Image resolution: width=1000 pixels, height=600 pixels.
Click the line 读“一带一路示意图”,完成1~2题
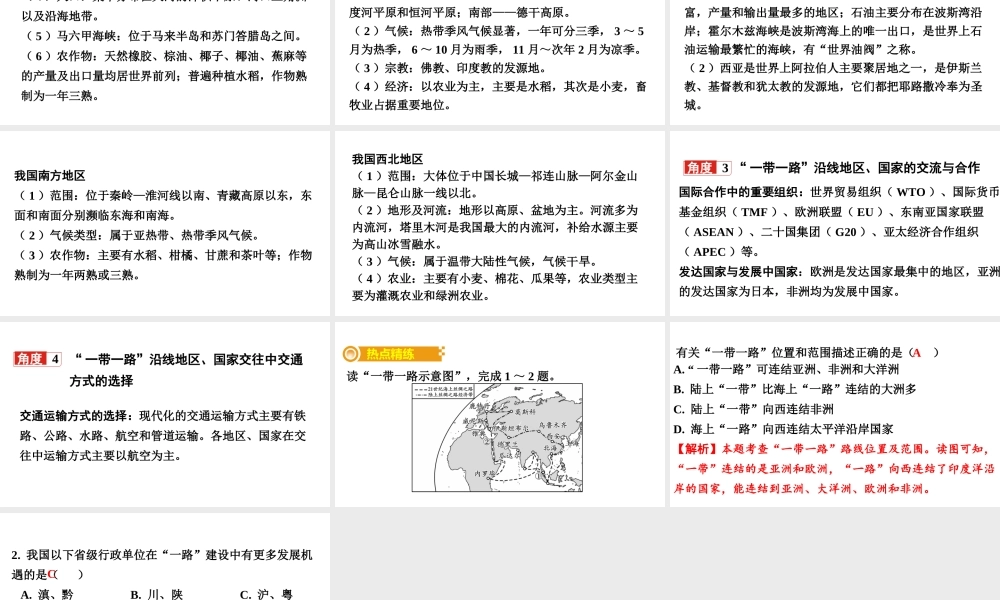pos(451,376)
